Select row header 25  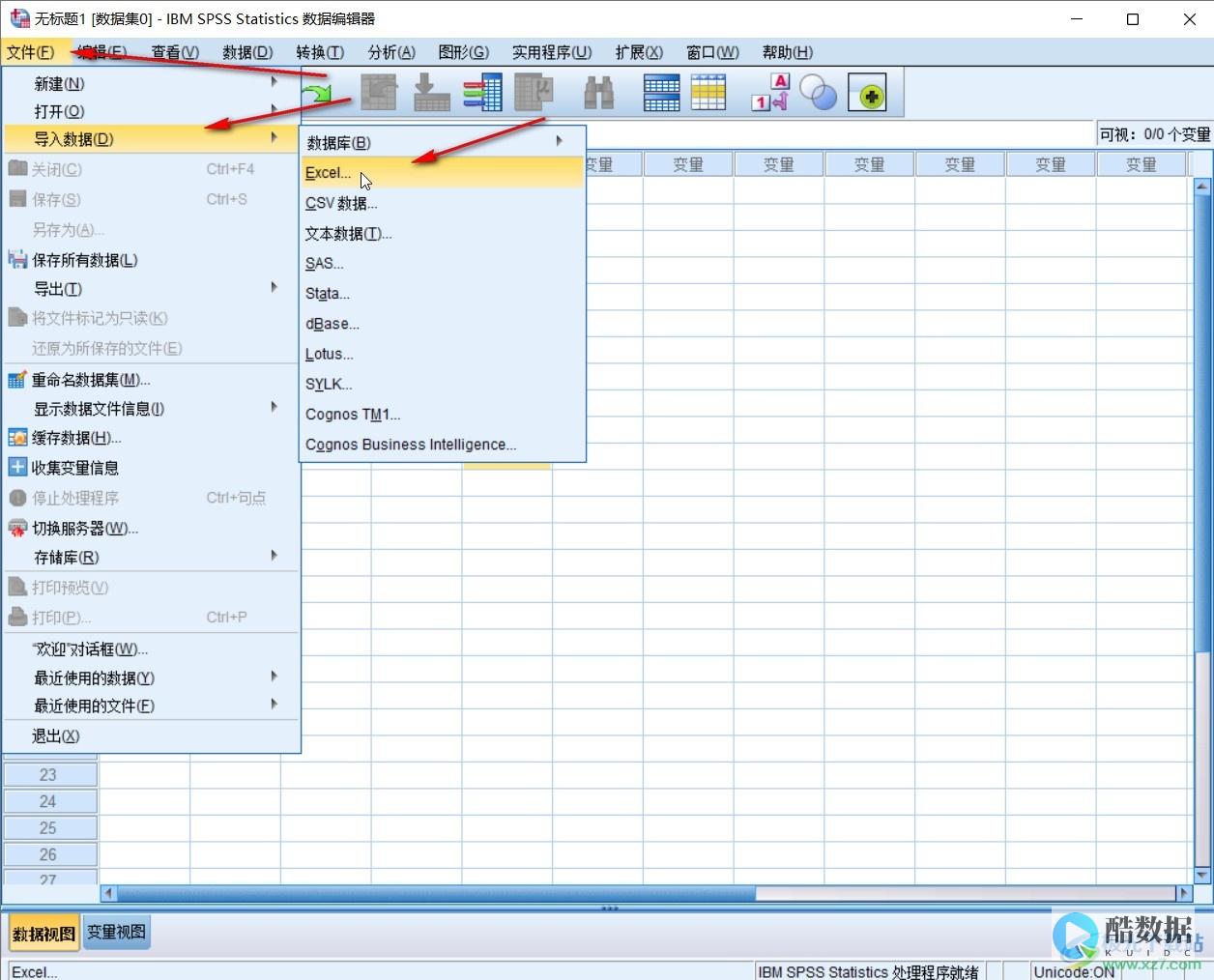tap(48, 828)
